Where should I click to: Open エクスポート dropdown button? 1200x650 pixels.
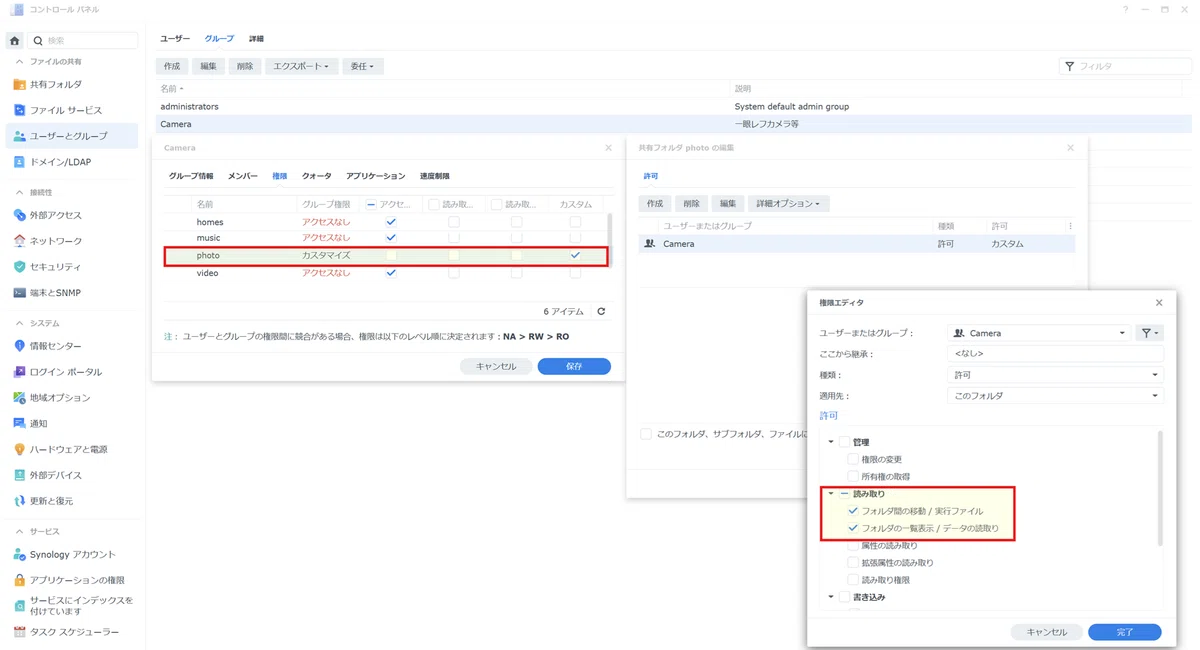301,66
